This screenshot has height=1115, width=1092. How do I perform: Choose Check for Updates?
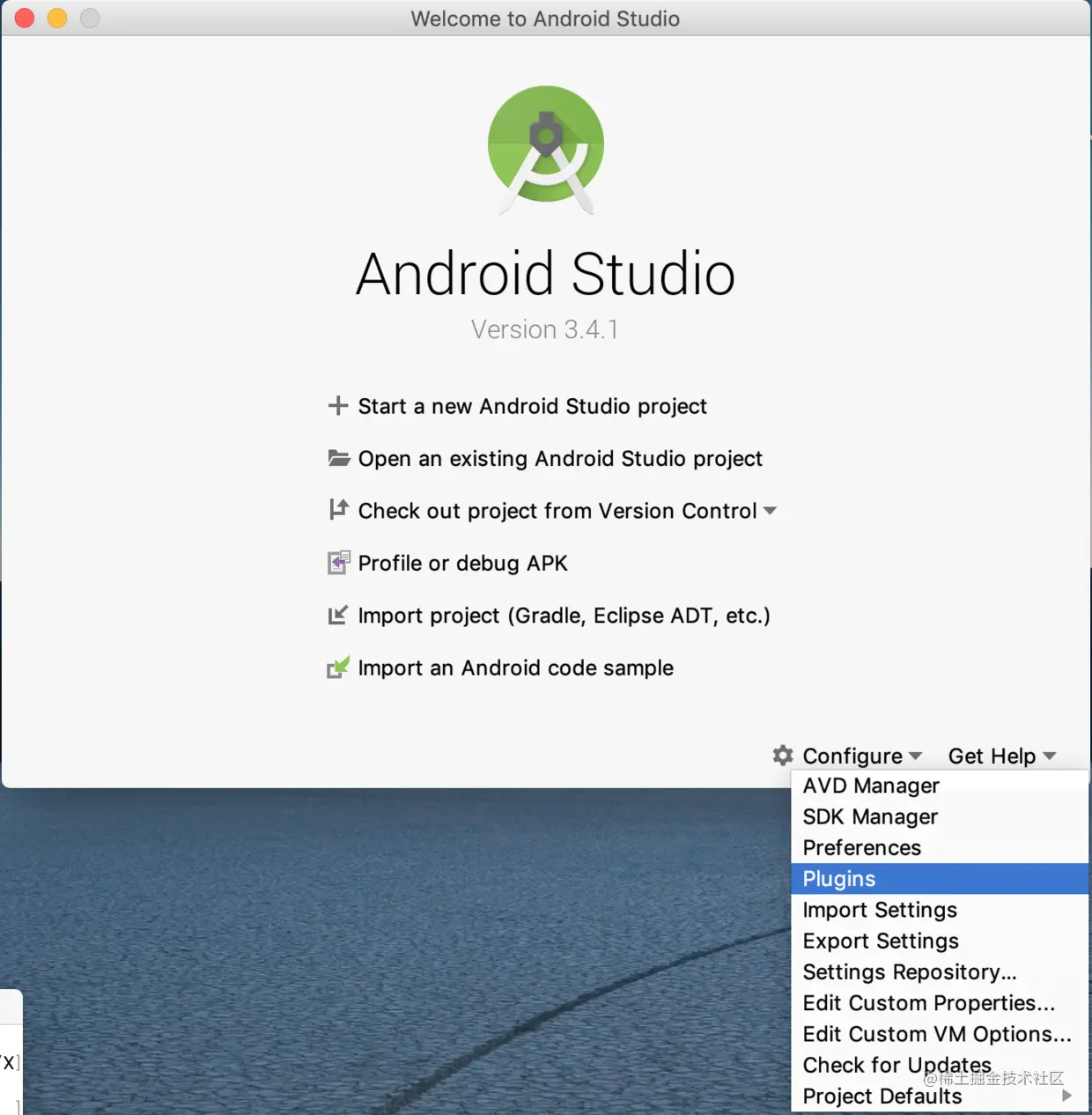pyautogui.click(x=896, y=1065)
